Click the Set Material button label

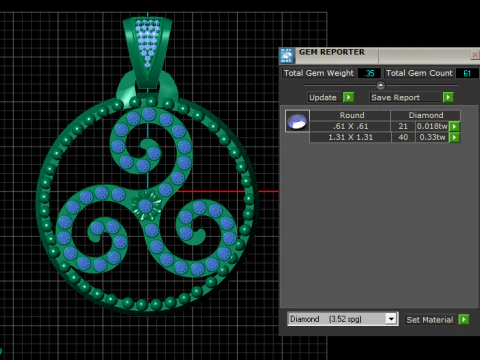click(430, 320)
